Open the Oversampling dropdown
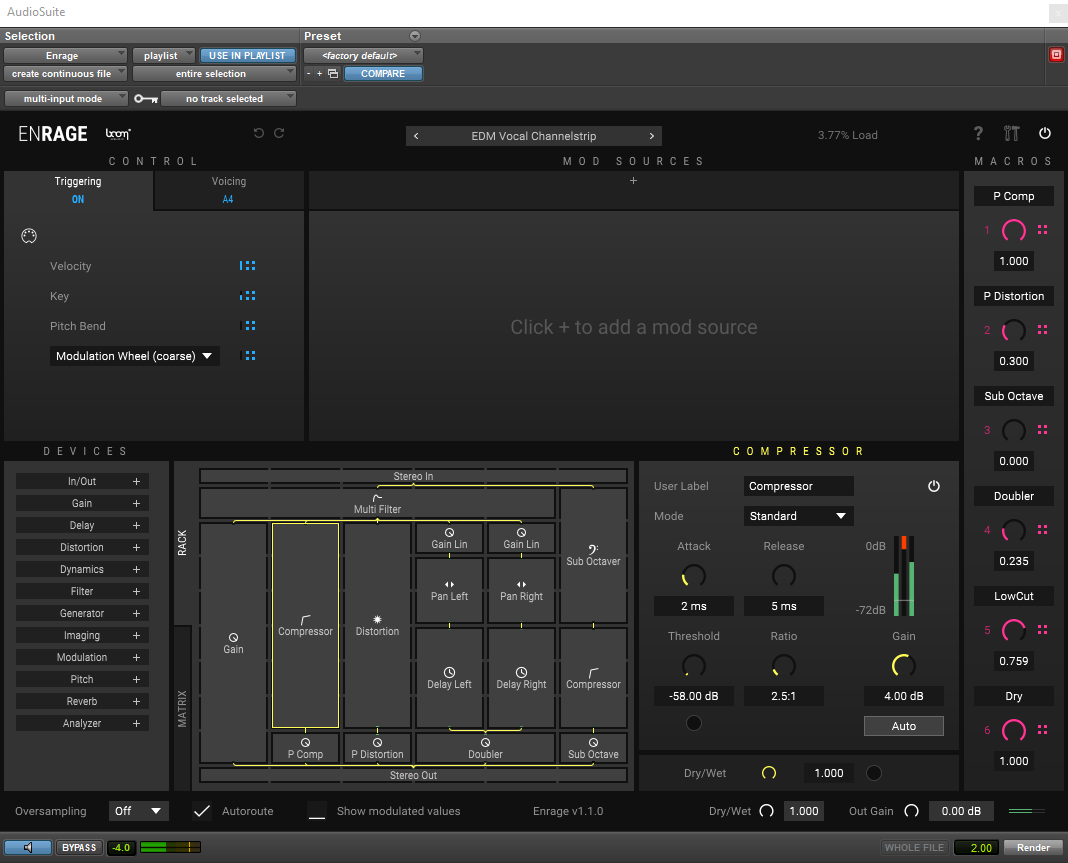This screenshot has width=1068, height=863. click(x=138, y=811)
